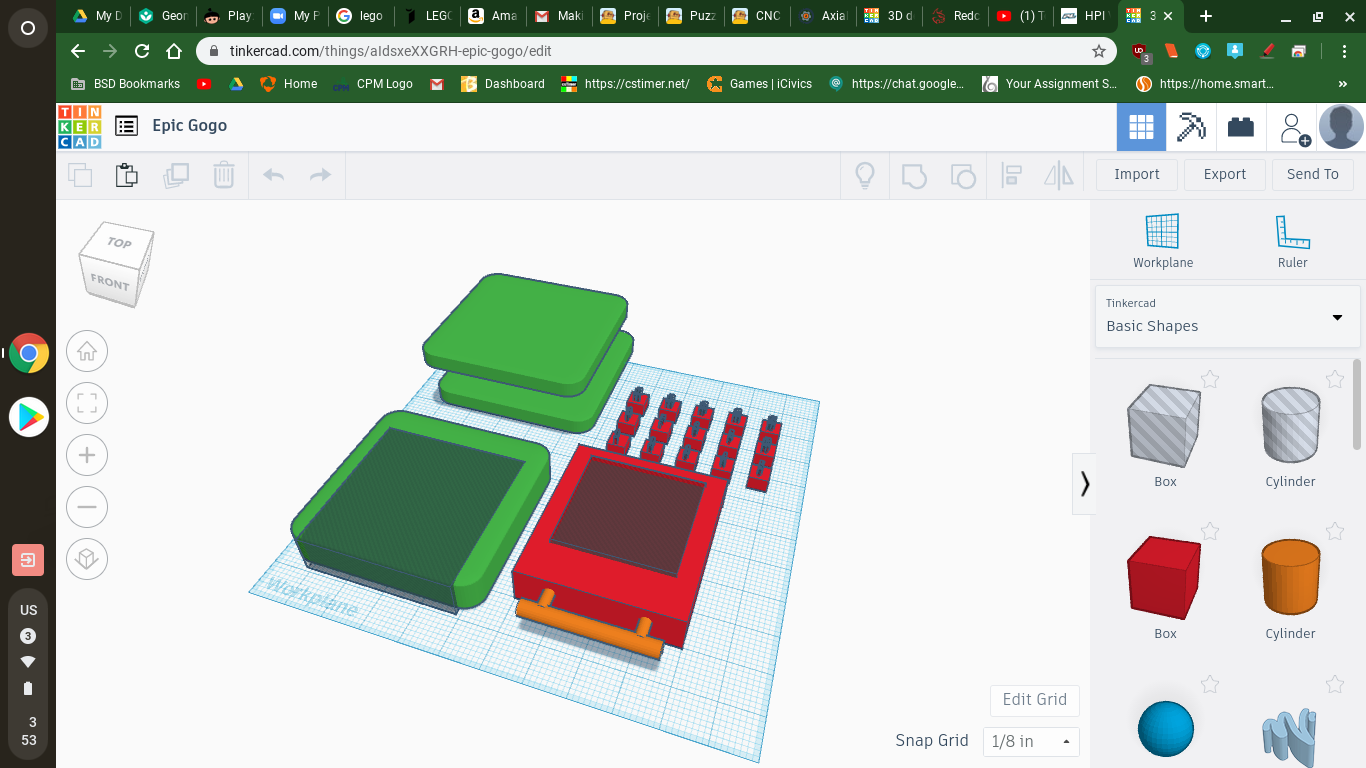Favorite the orange Cylinder with star
1366x768 pixels.
pyautogui.click(x=1335, y=531)
